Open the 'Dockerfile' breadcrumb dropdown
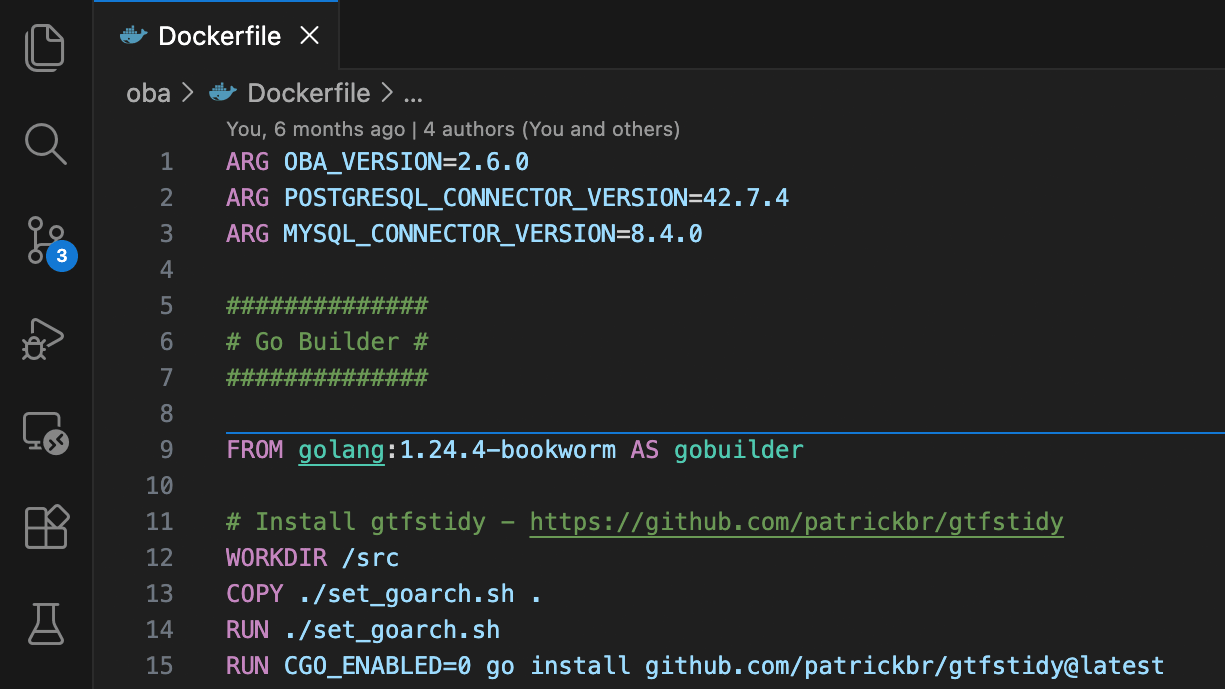 point(308,93)
